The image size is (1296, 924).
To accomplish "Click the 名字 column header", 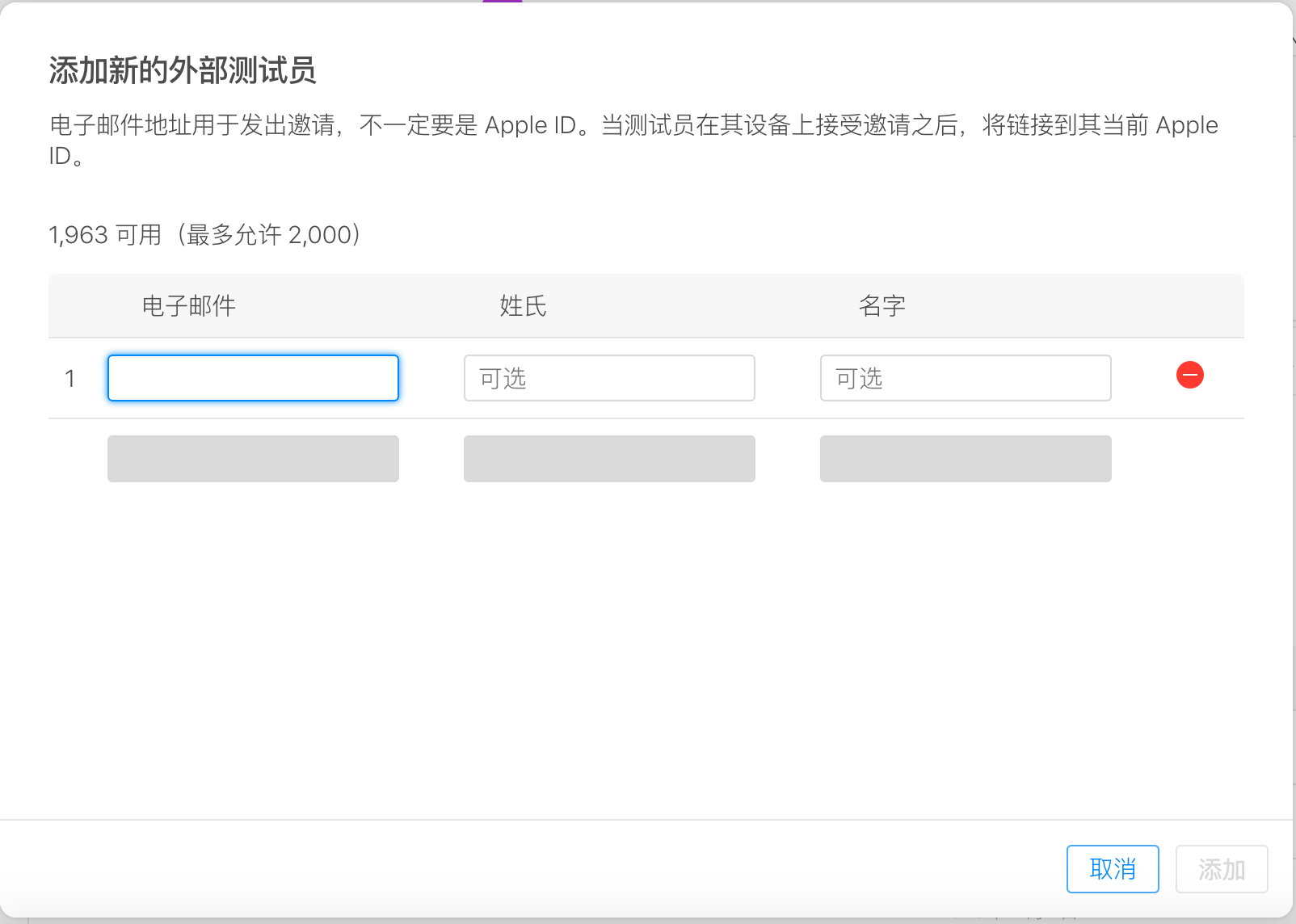I will [882, 306].
